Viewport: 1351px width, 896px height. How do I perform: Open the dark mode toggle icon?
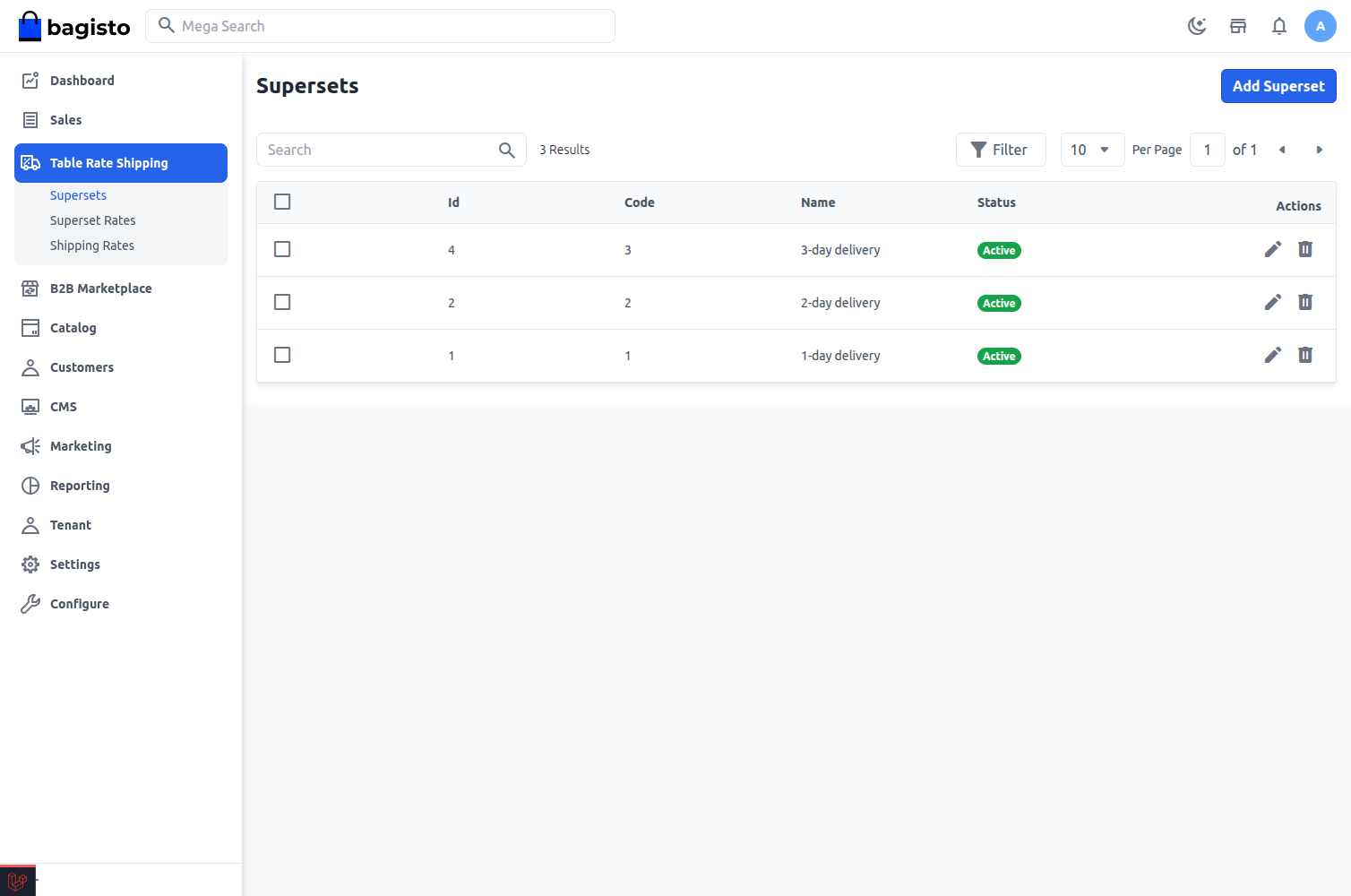pyautogui.click(x=1198, y=26)
